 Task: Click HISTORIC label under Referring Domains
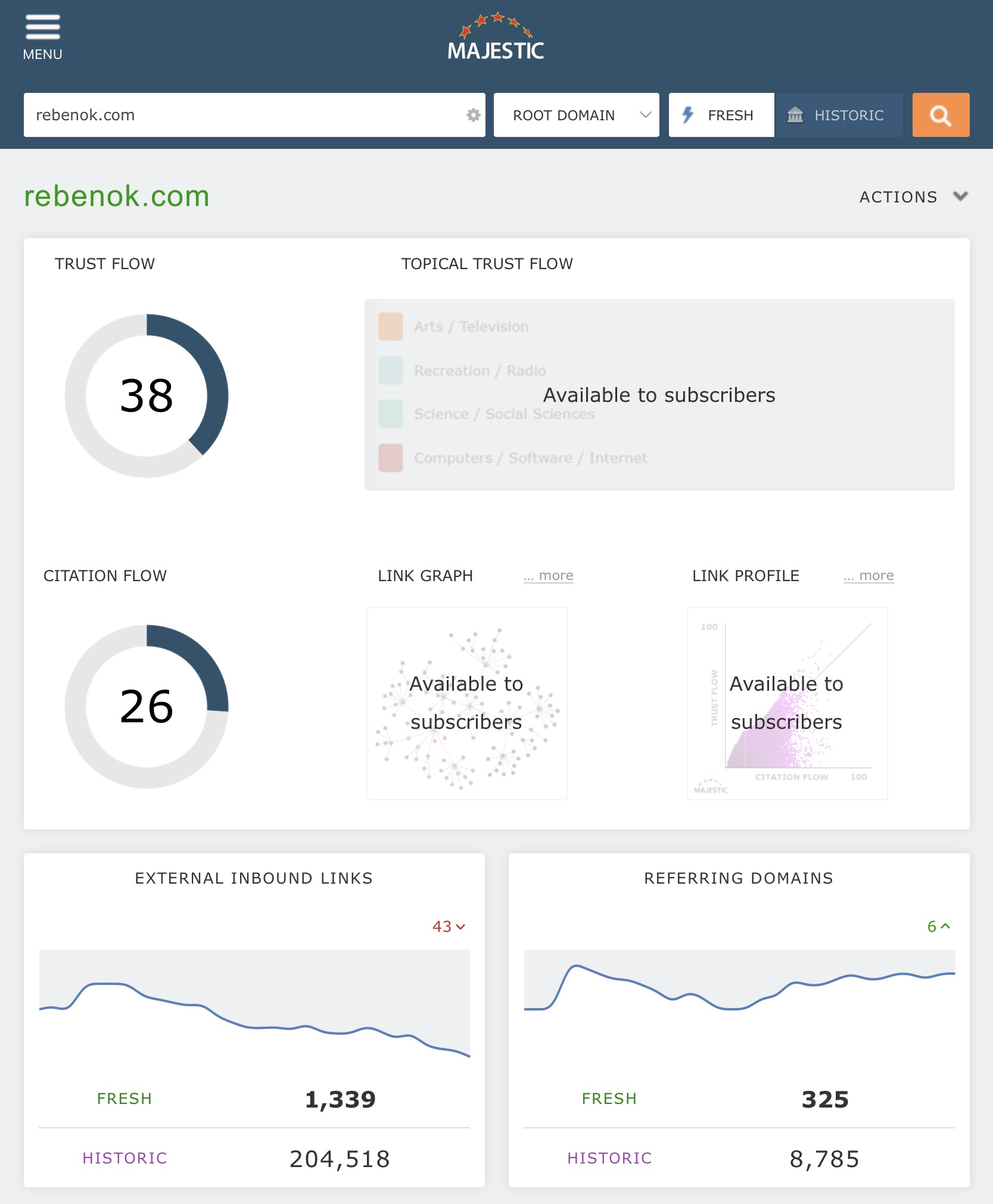coord(609,1158)
